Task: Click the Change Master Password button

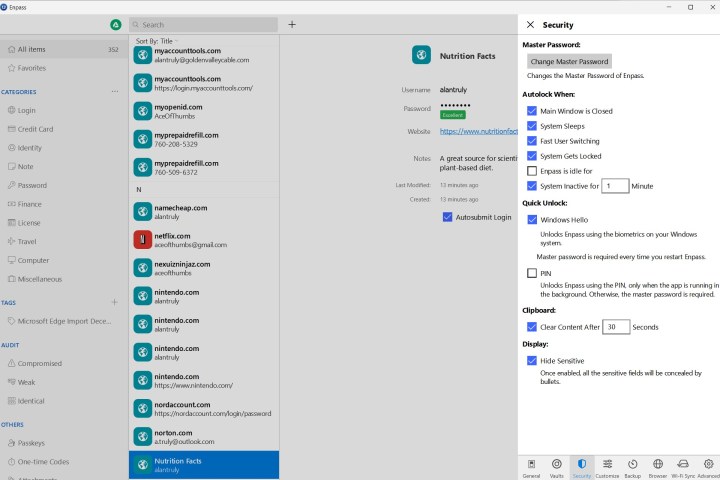Action: tap(569, 61)
